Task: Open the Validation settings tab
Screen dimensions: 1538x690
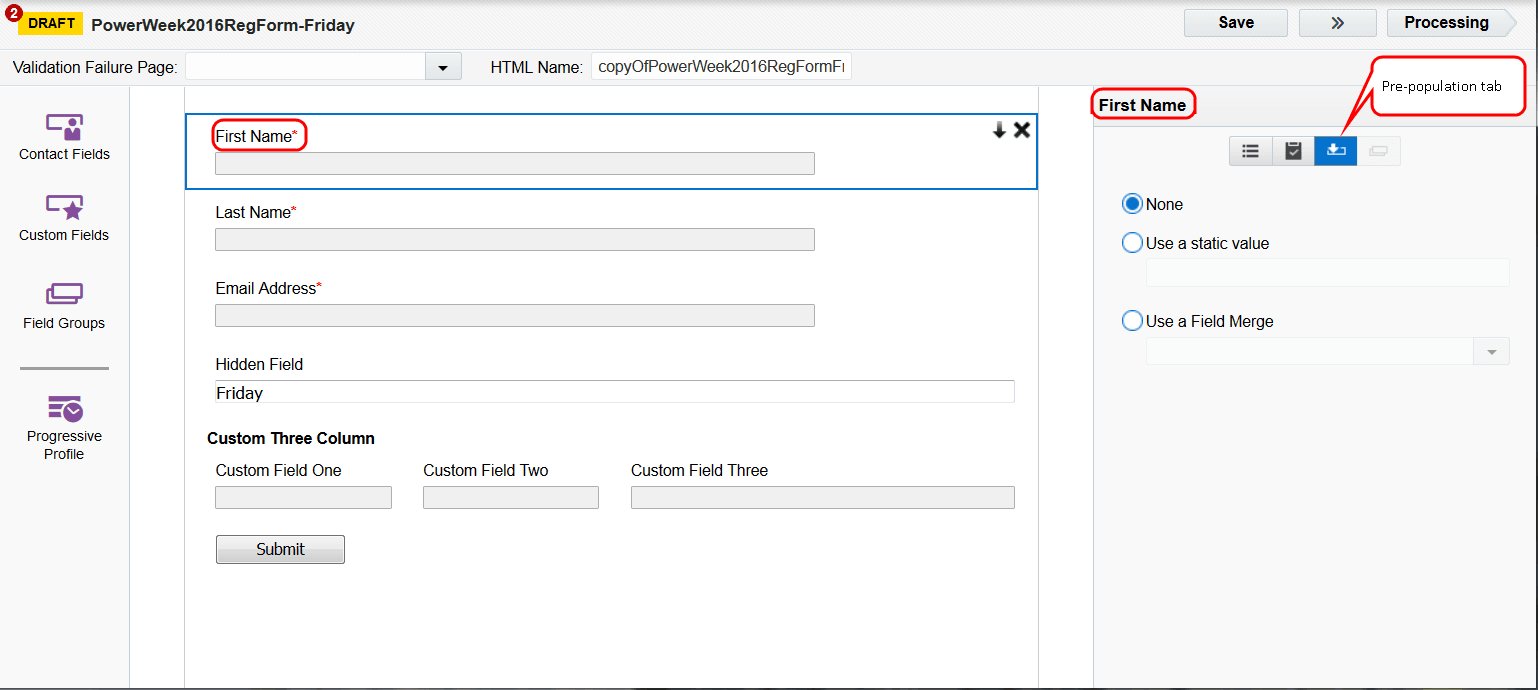Action: (x=1293, y=151)
